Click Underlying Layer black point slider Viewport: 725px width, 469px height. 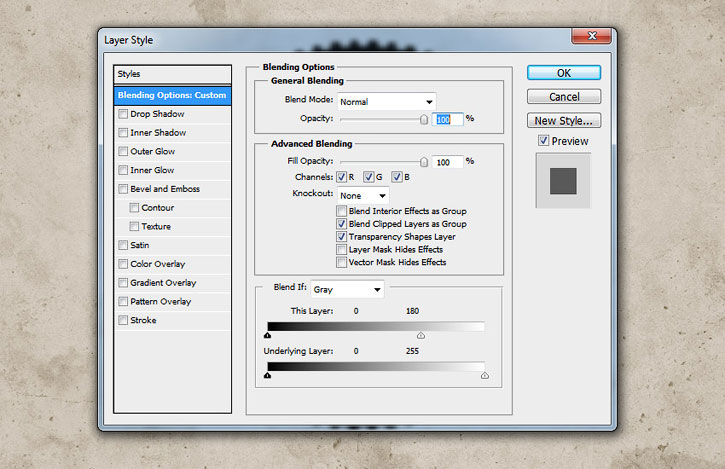tap(267, 375)
